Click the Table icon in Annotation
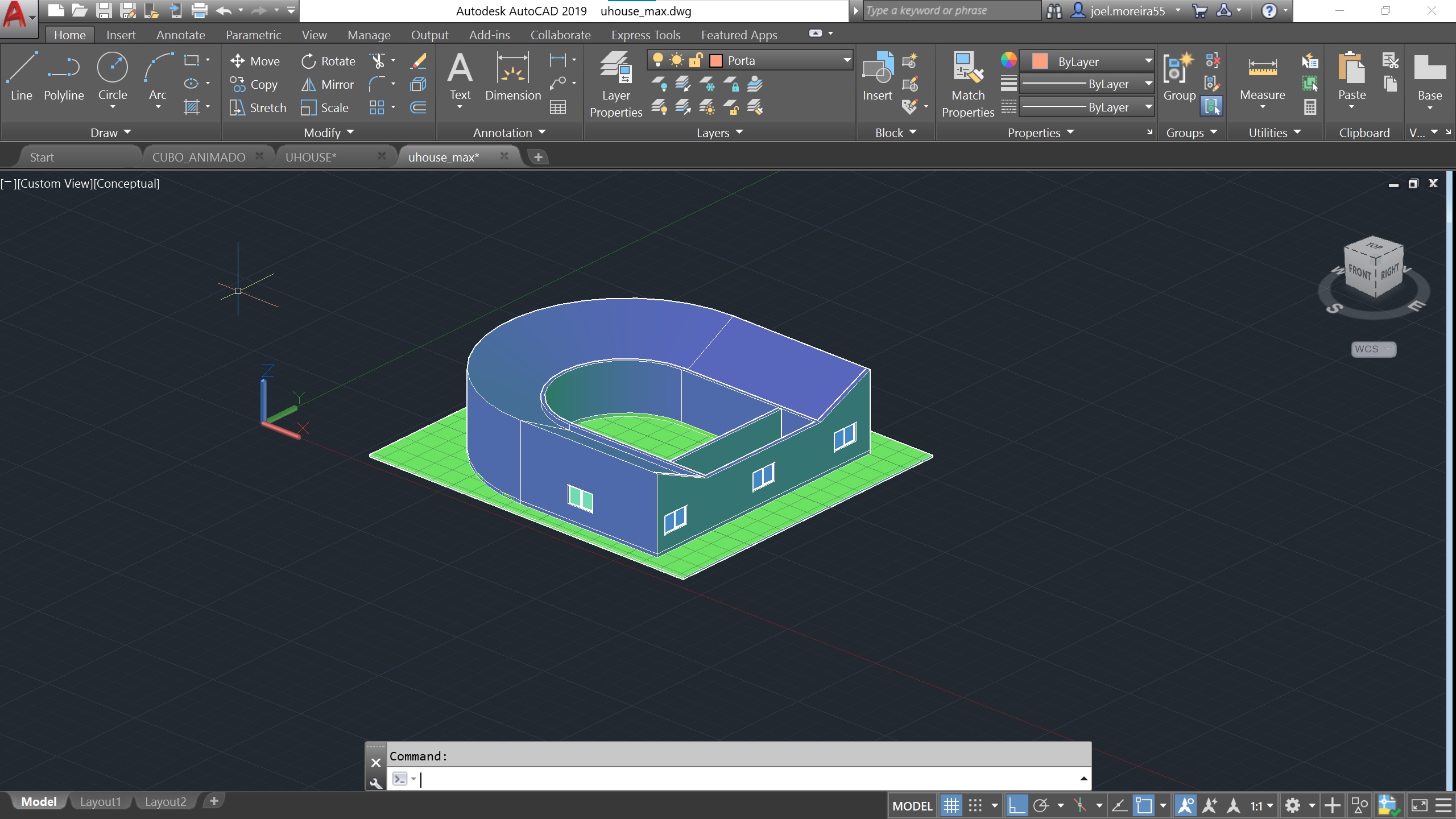The height and width of the screenshot is (819, 1456). point(558,107)
